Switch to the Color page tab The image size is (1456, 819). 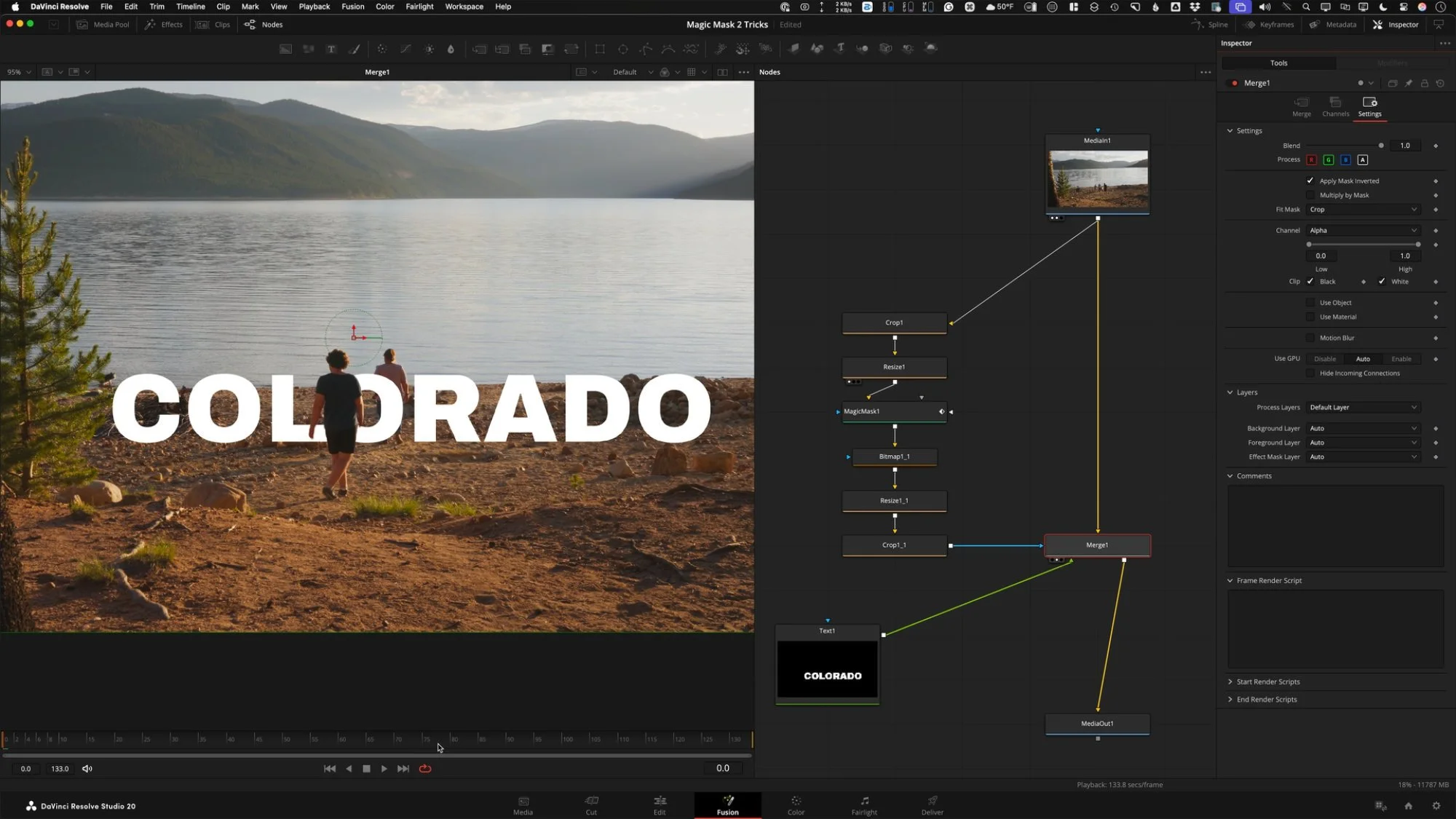[796, 804]
